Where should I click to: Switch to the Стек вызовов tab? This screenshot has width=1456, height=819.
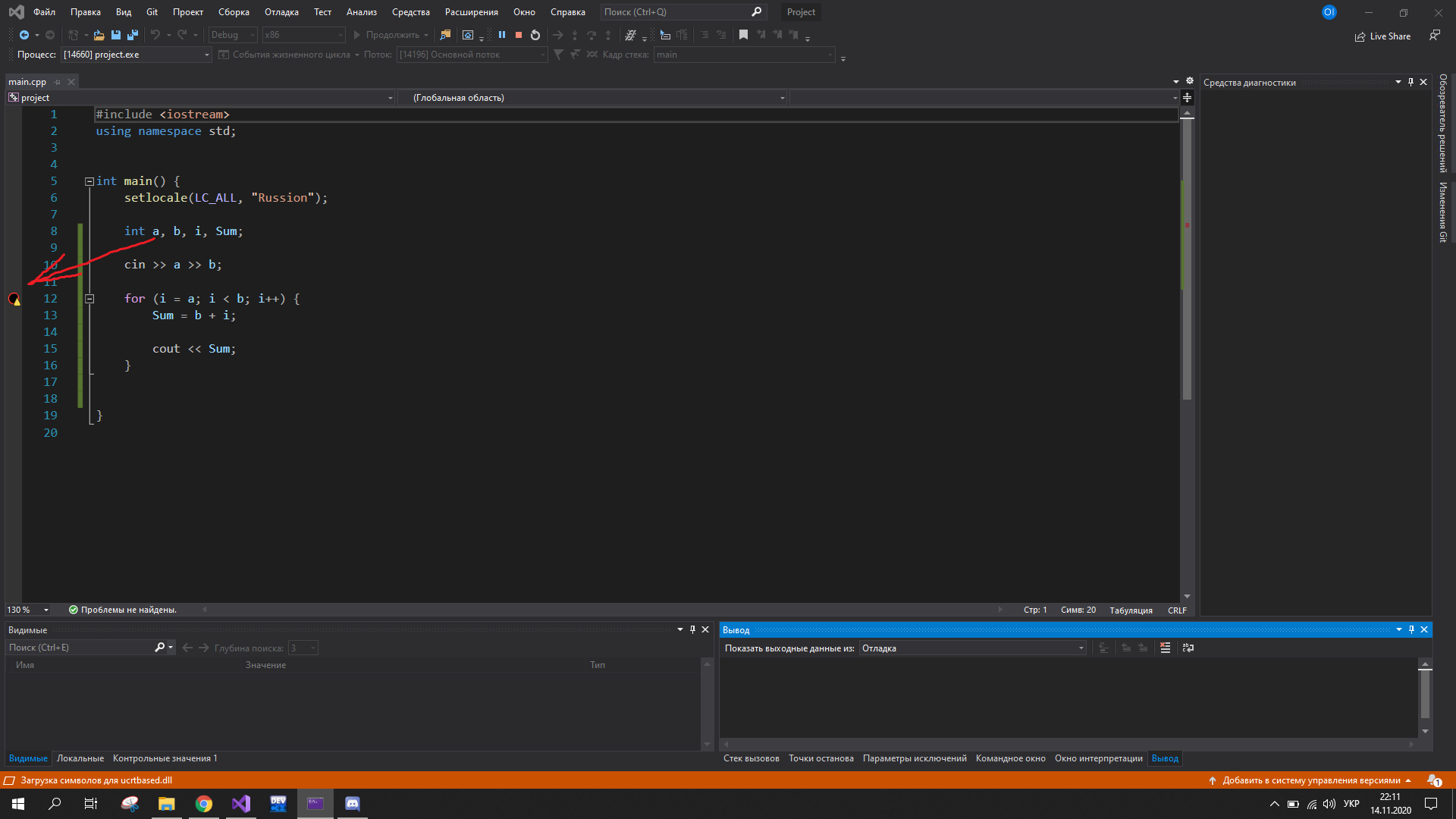pos(752,758)
